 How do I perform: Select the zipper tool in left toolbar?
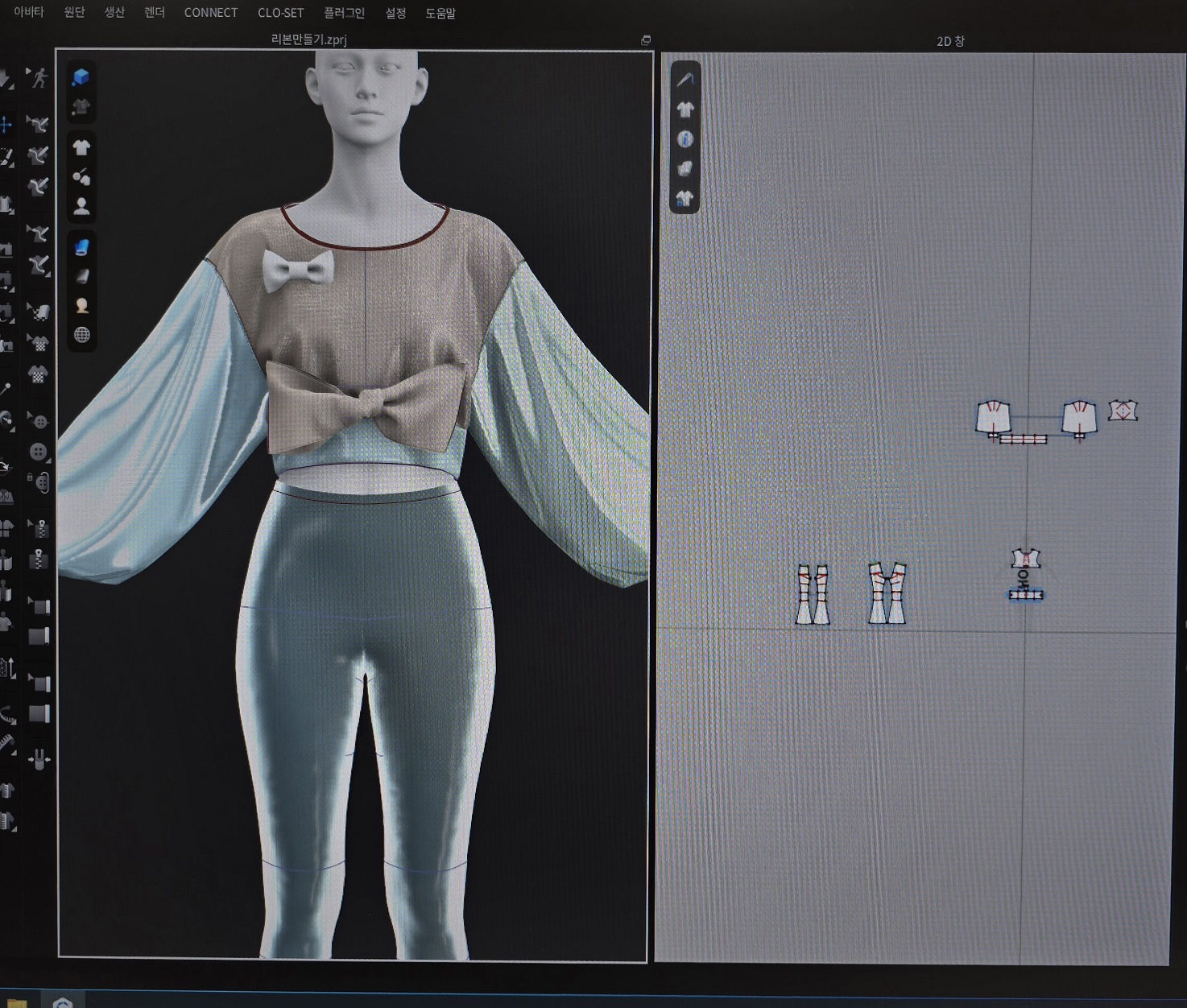(38, 558)
